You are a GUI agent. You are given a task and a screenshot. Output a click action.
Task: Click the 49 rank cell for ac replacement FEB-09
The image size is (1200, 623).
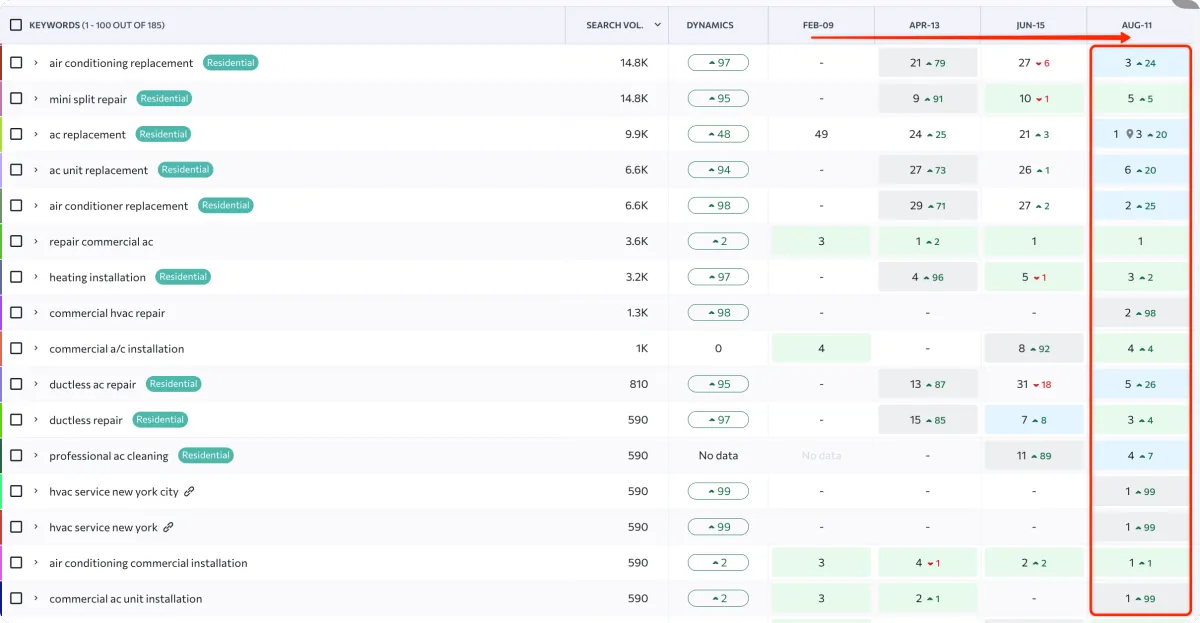[821, 134]
